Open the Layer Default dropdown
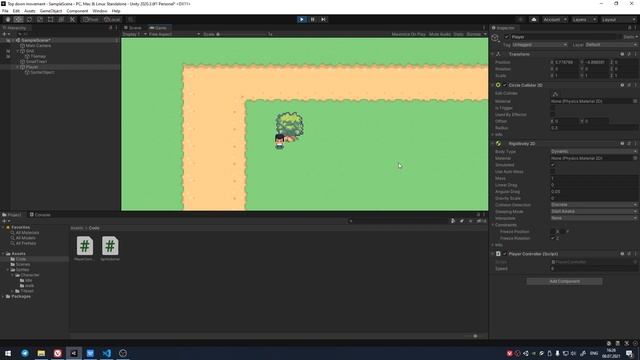The image size is (640, 360). pyautogui.click(x=611, y=44)
